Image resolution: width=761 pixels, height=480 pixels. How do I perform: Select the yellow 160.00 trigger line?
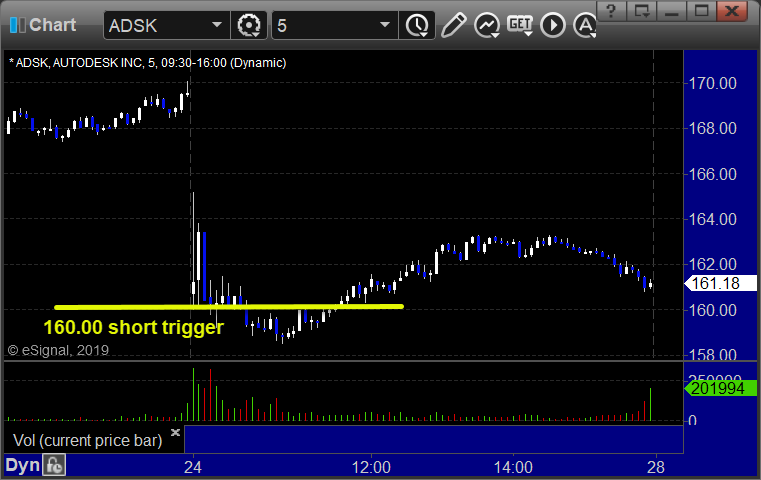pyautogui.click(x=229, y=307)
